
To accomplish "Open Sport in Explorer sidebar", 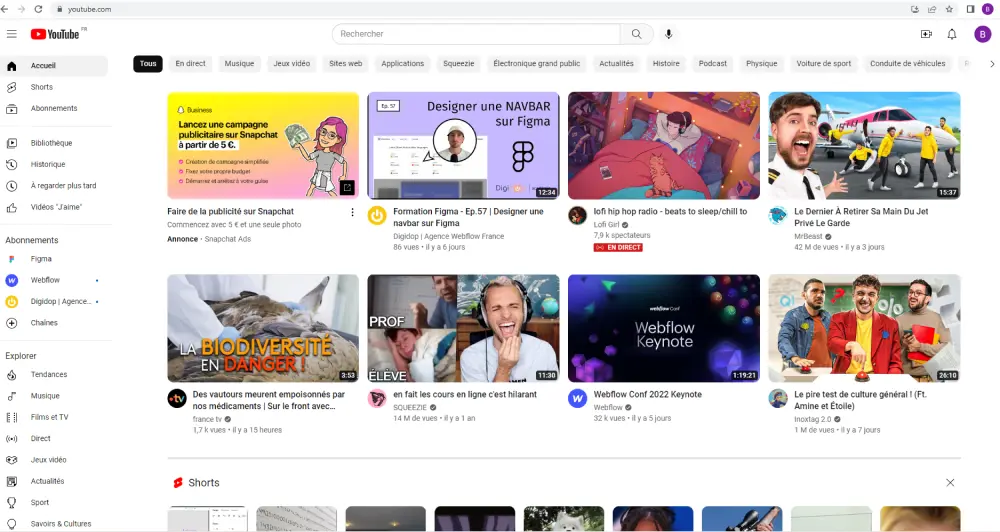I will coord(54,503).
